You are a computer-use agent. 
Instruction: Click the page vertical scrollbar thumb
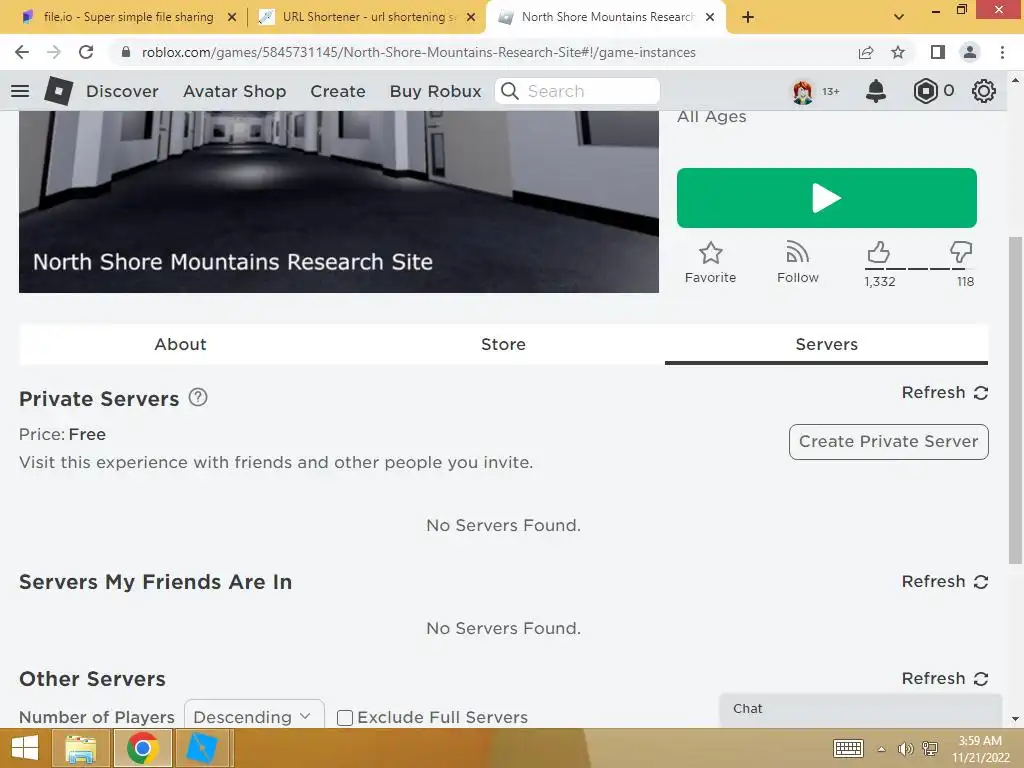tap(1015, 400)
